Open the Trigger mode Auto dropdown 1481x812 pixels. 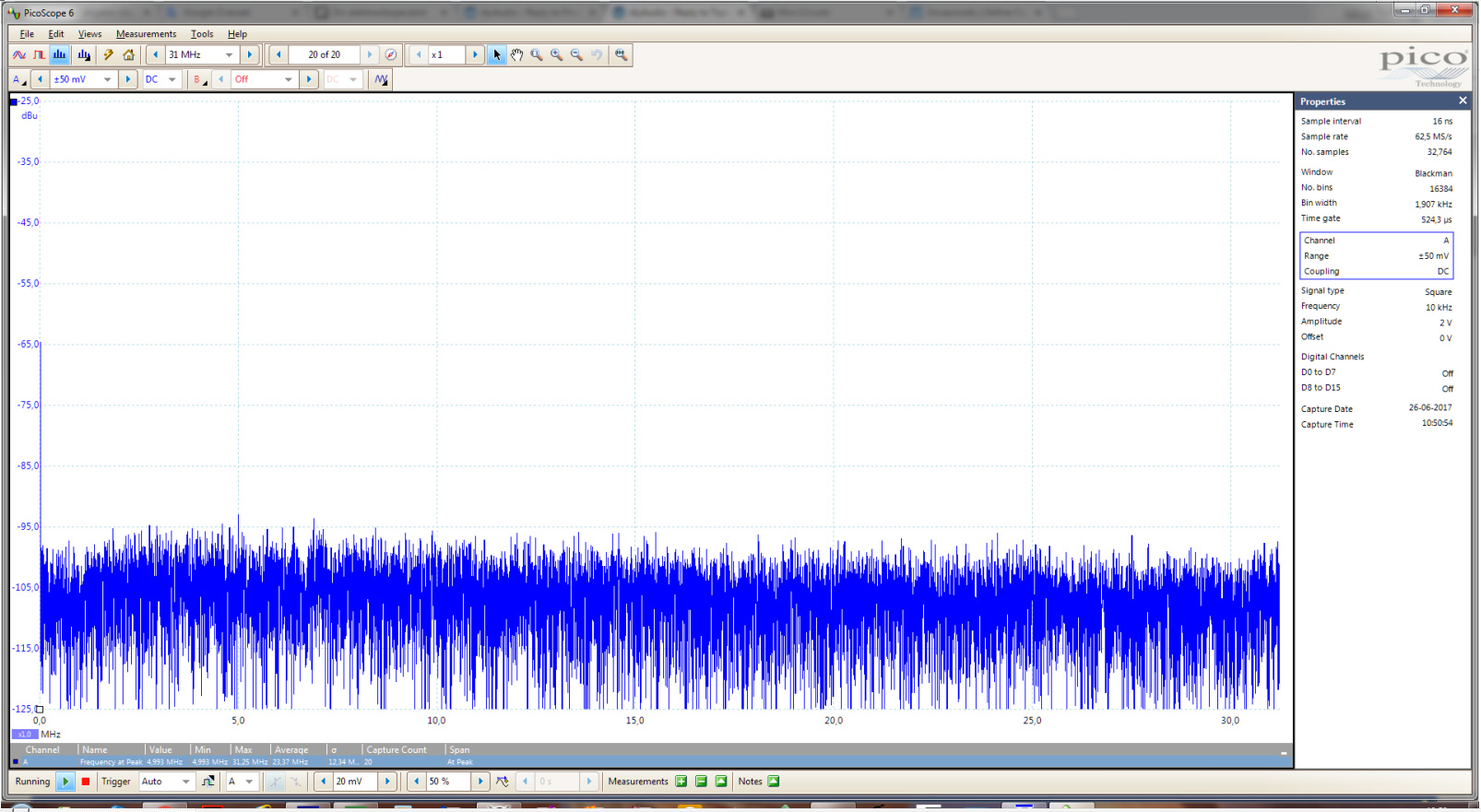166,782
